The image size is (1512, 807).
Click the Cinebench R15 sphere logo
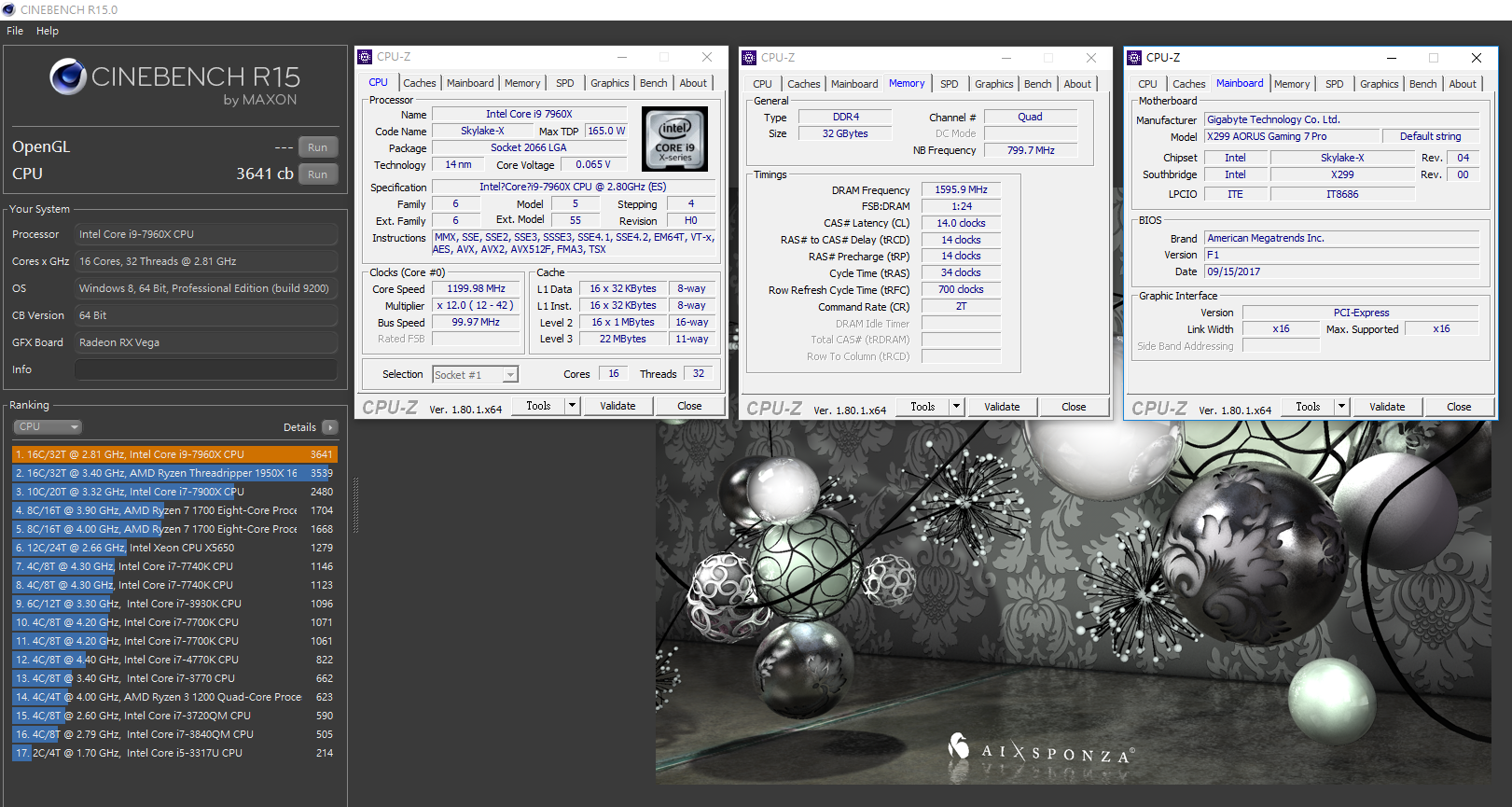click(68, 77)
